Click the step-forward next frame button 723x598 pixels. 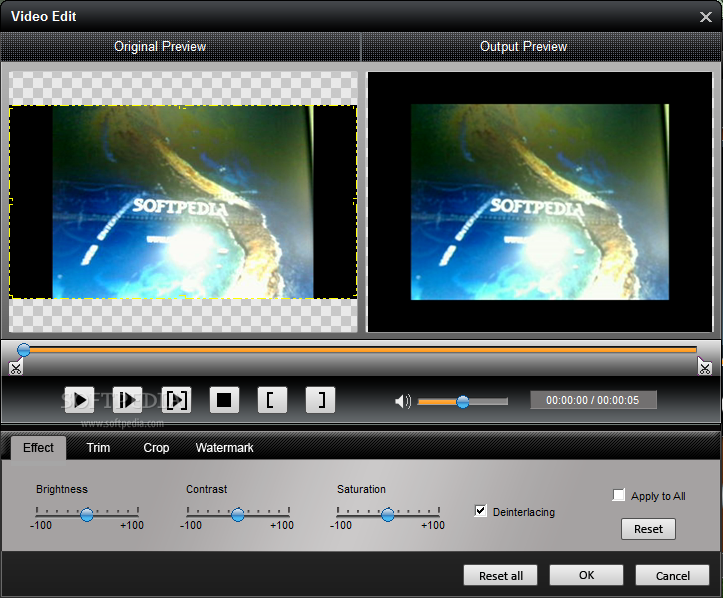point(127,400)
